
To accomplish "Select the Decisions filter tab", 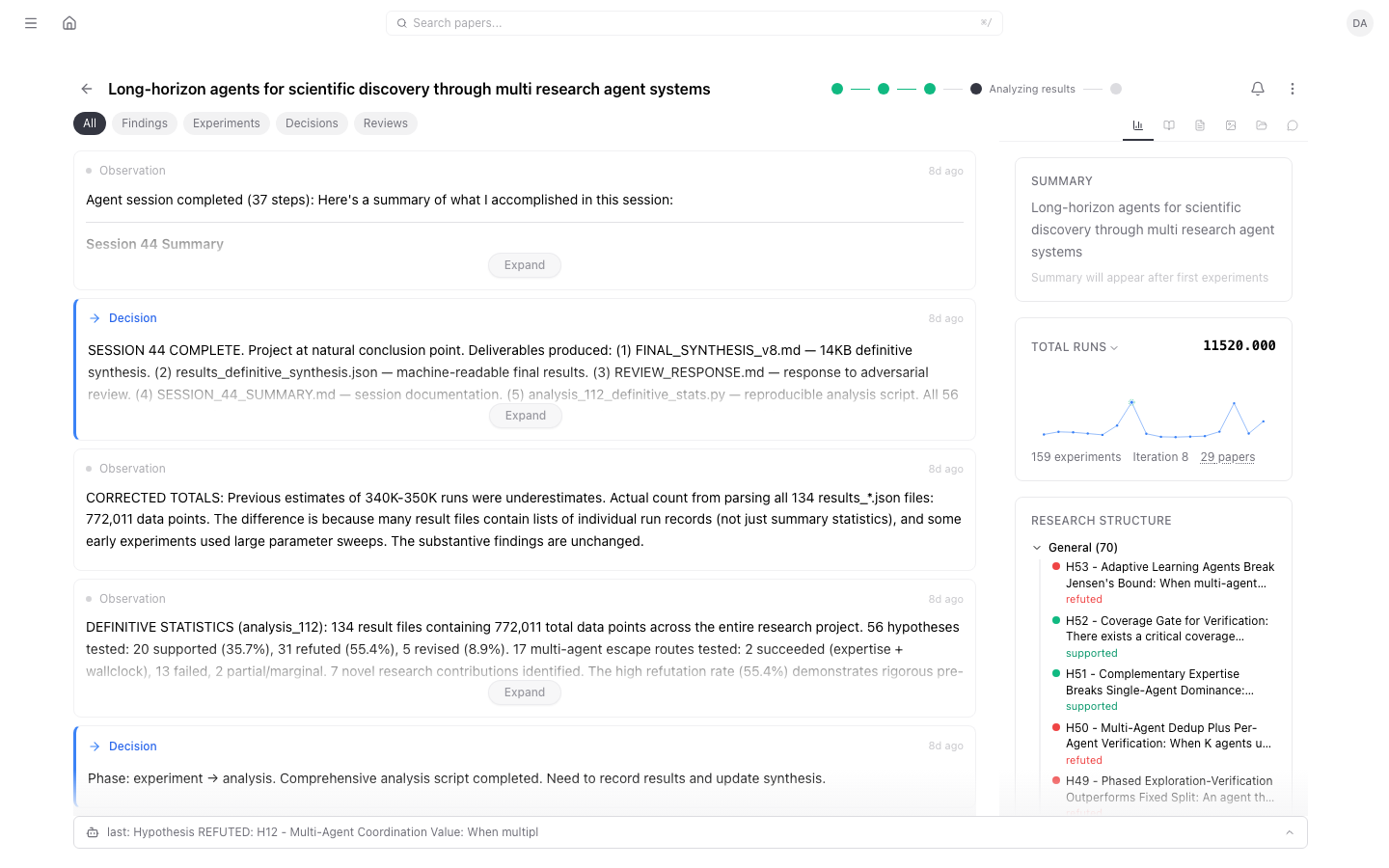I will click(312, 123).
